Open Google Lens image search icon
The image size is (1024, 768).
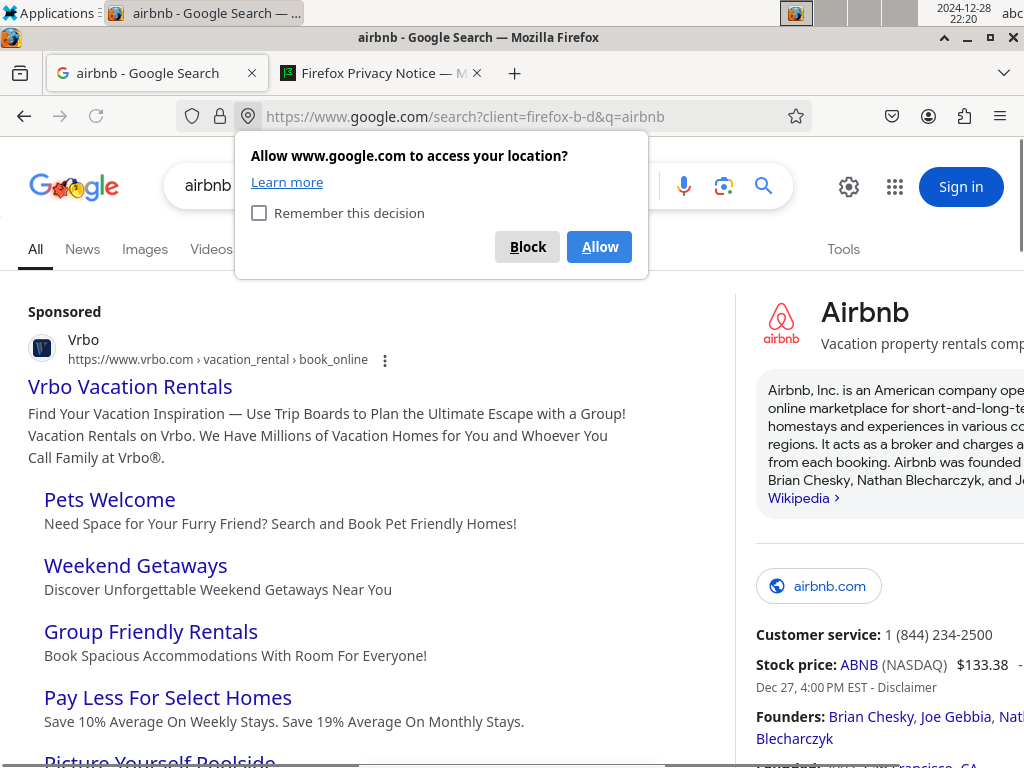tap(724, 186)
